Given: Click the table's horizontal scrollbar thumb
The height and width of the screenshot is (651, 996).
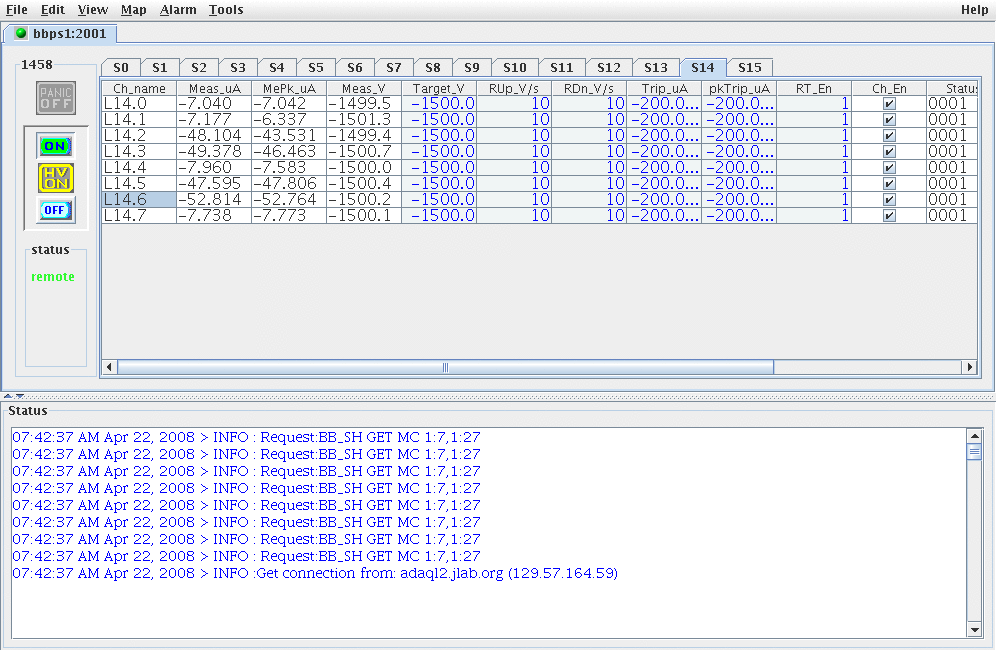Looking at the screenshot, I should (445, 367).
